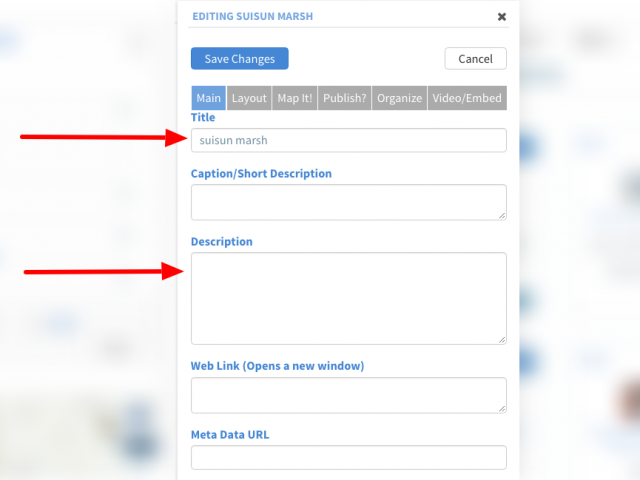Screen dimensions: 640x480
Task: Select the Web Link text field
Action: pos(349,395)
